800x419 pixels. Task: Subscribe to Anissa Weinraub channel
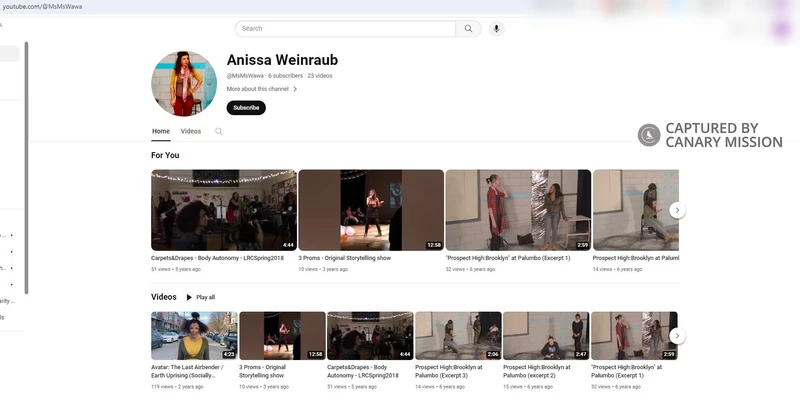[246, 108]
